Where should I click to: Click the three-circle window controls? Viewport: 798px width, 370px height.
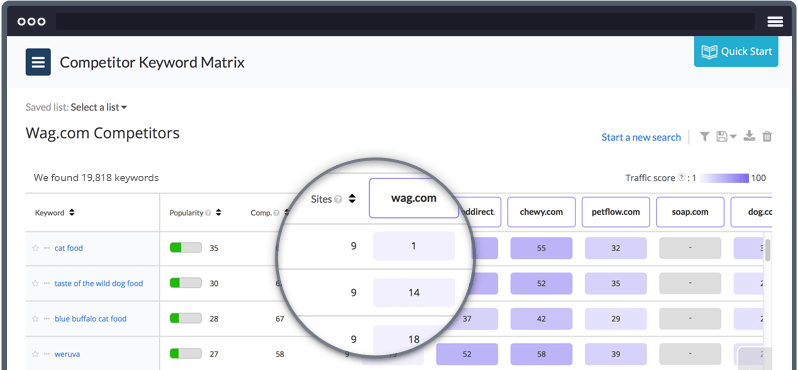32,21
